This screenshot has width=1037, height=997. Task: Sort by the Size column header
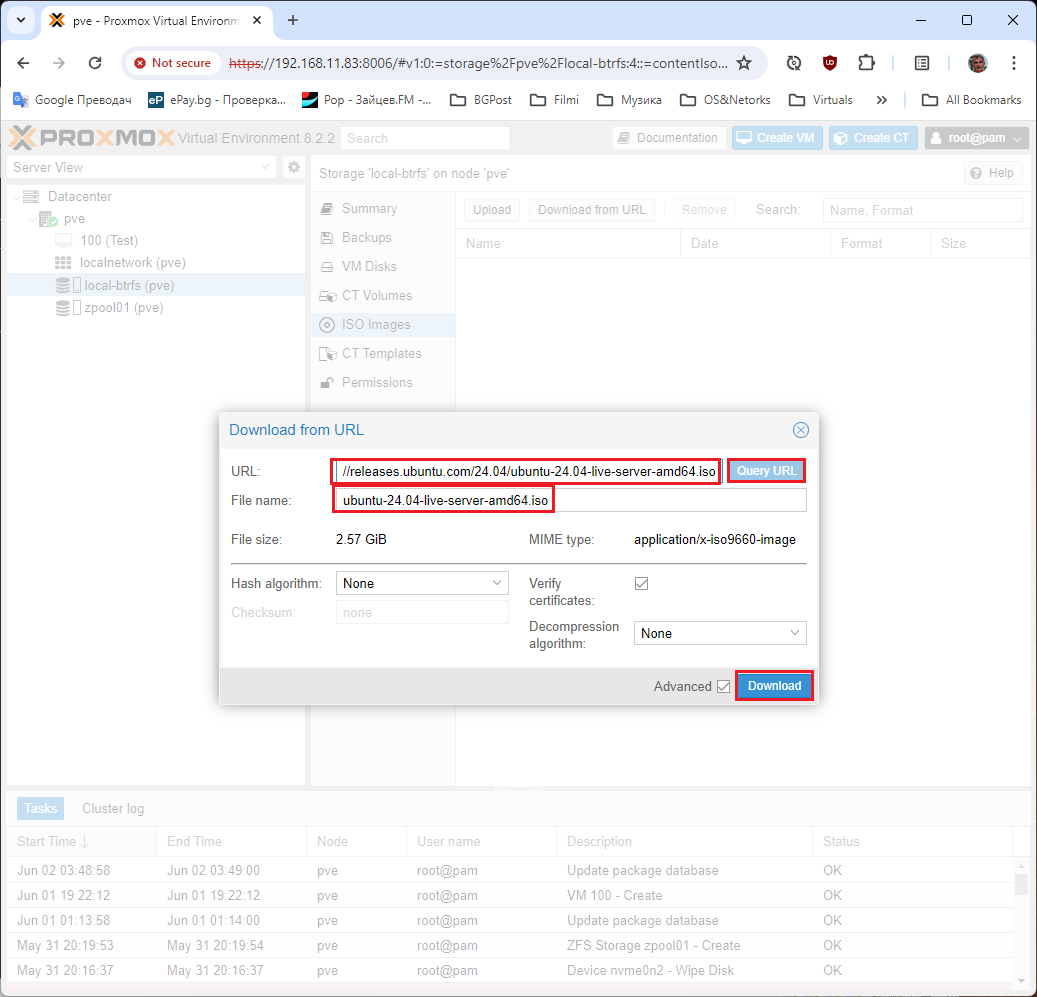tap(980, 243)
